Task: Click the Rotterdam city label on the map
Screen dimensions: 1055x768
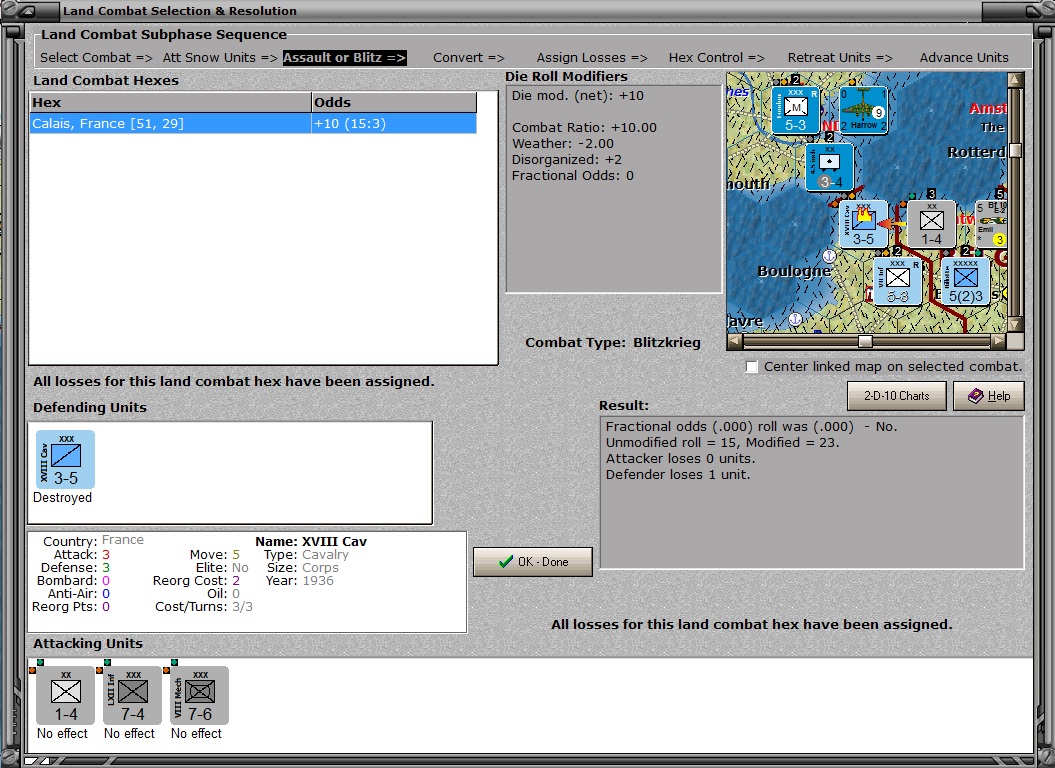Action: point(976,152)
